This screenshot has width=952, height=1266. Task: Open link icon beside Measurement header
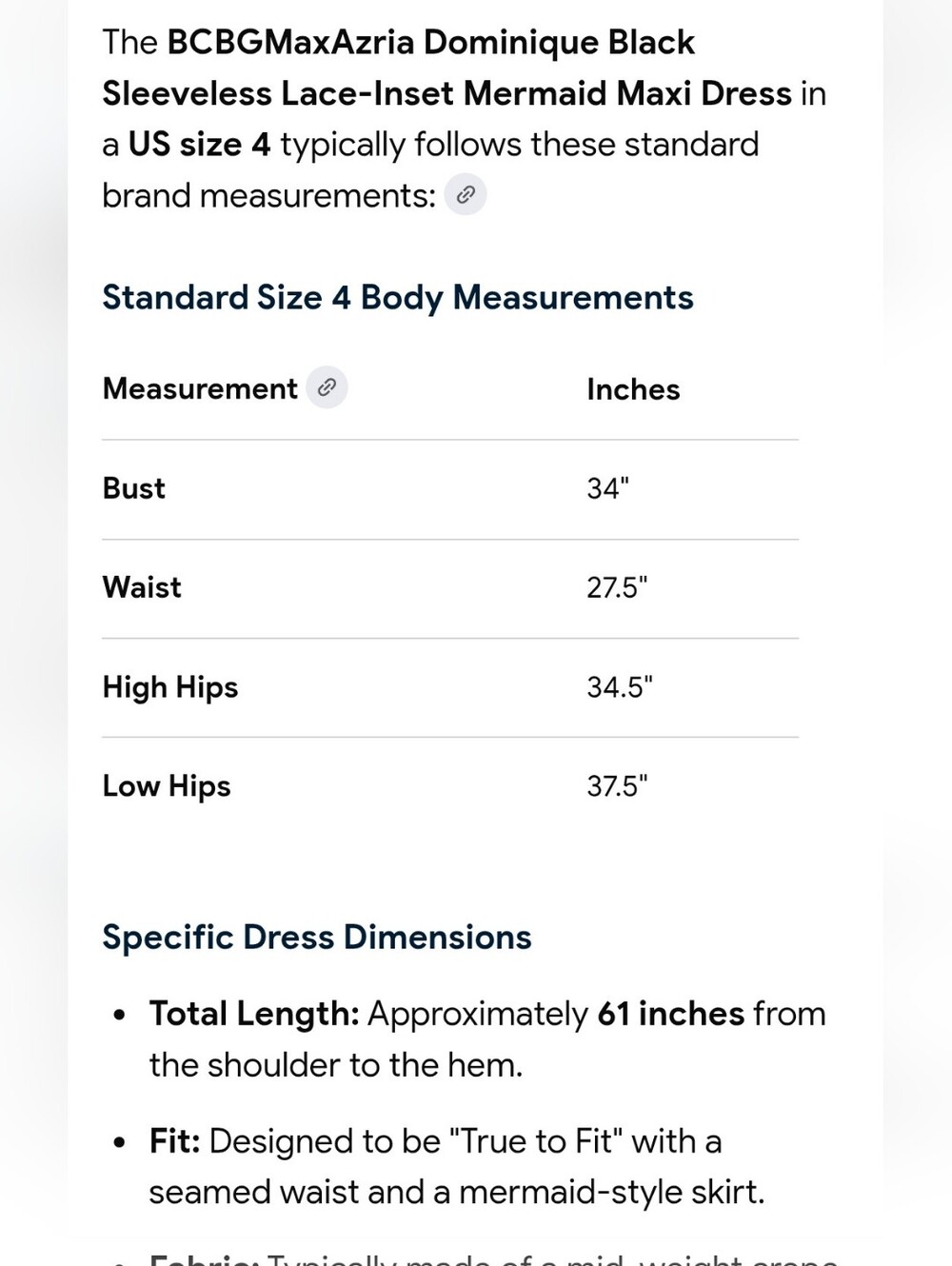pos(327,387)
